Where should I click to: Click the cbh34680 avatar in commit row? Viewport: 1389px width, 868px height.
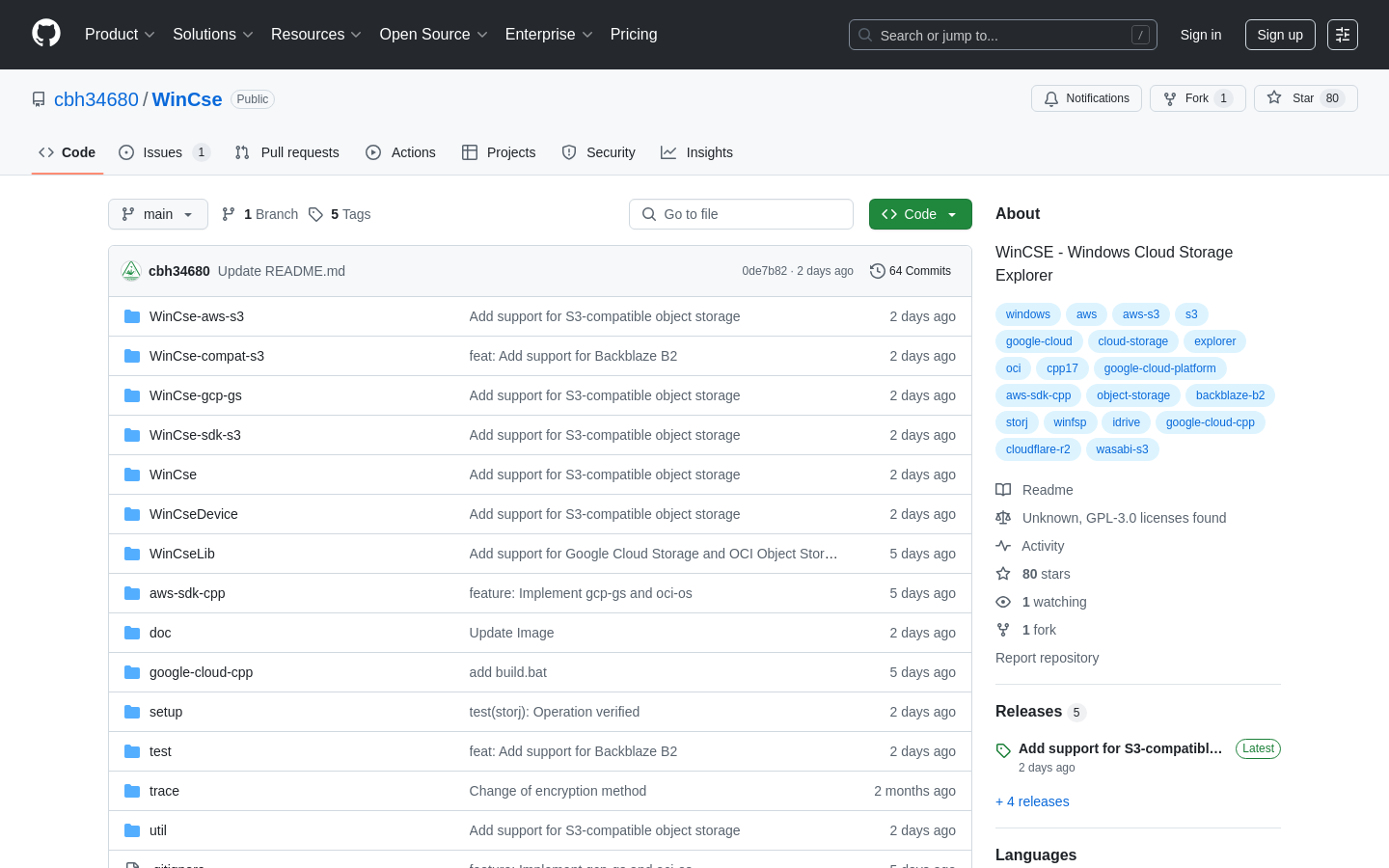click(x=131, y=271)
